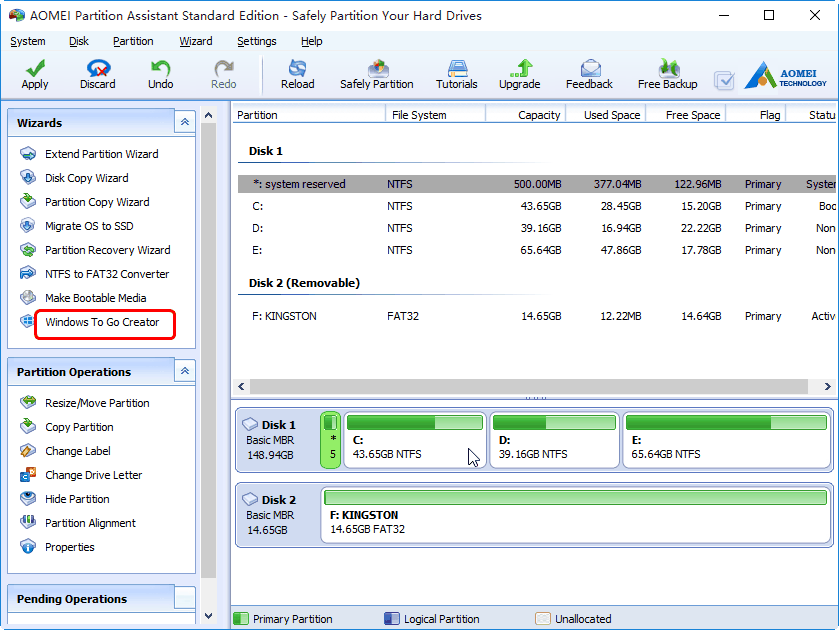Viewport: 839px width, 630px height.
Task: Click Windows To Go Creator icon
Action: [27, 322]
